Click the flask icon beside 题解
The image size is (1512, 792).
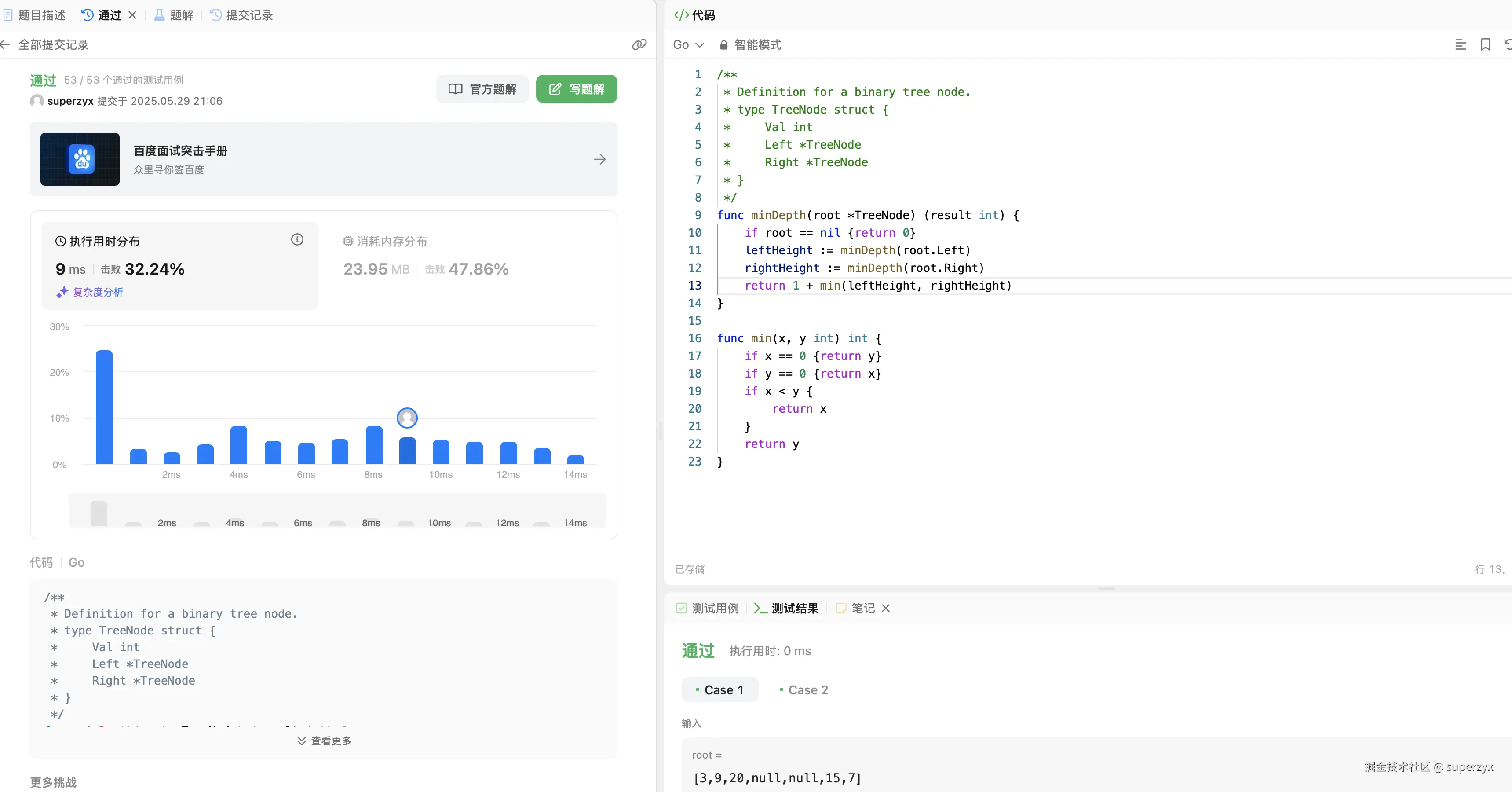click(159, 15)
